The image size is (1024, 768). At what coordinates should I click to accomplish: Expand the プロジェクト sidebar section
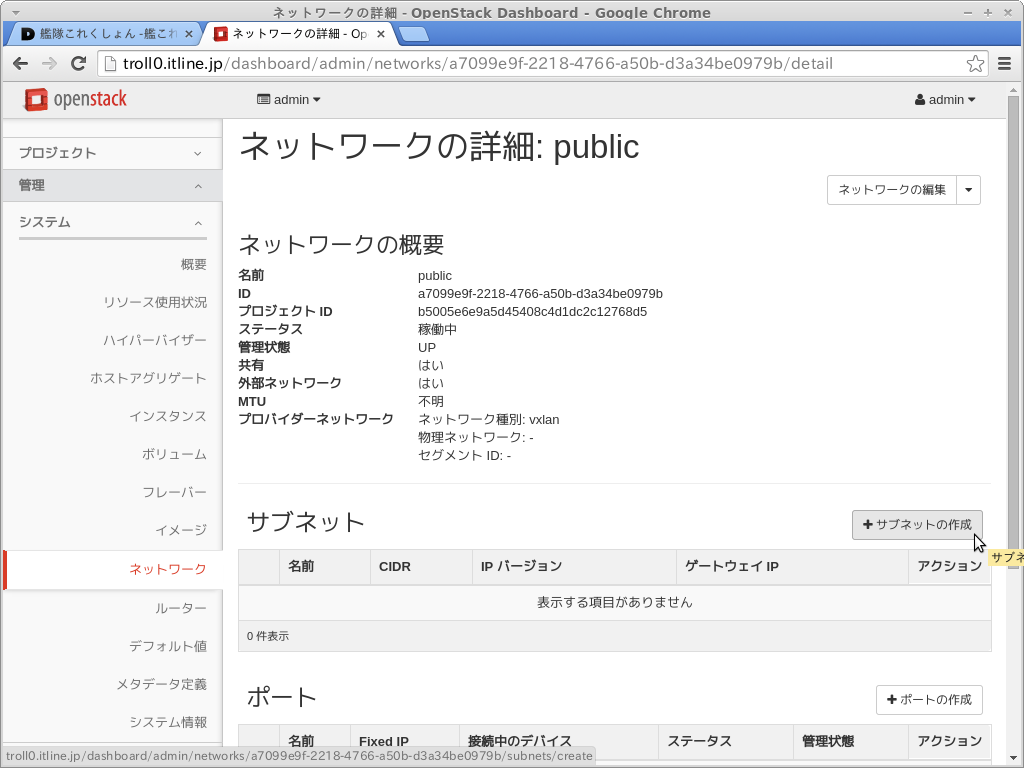point(110,153)
